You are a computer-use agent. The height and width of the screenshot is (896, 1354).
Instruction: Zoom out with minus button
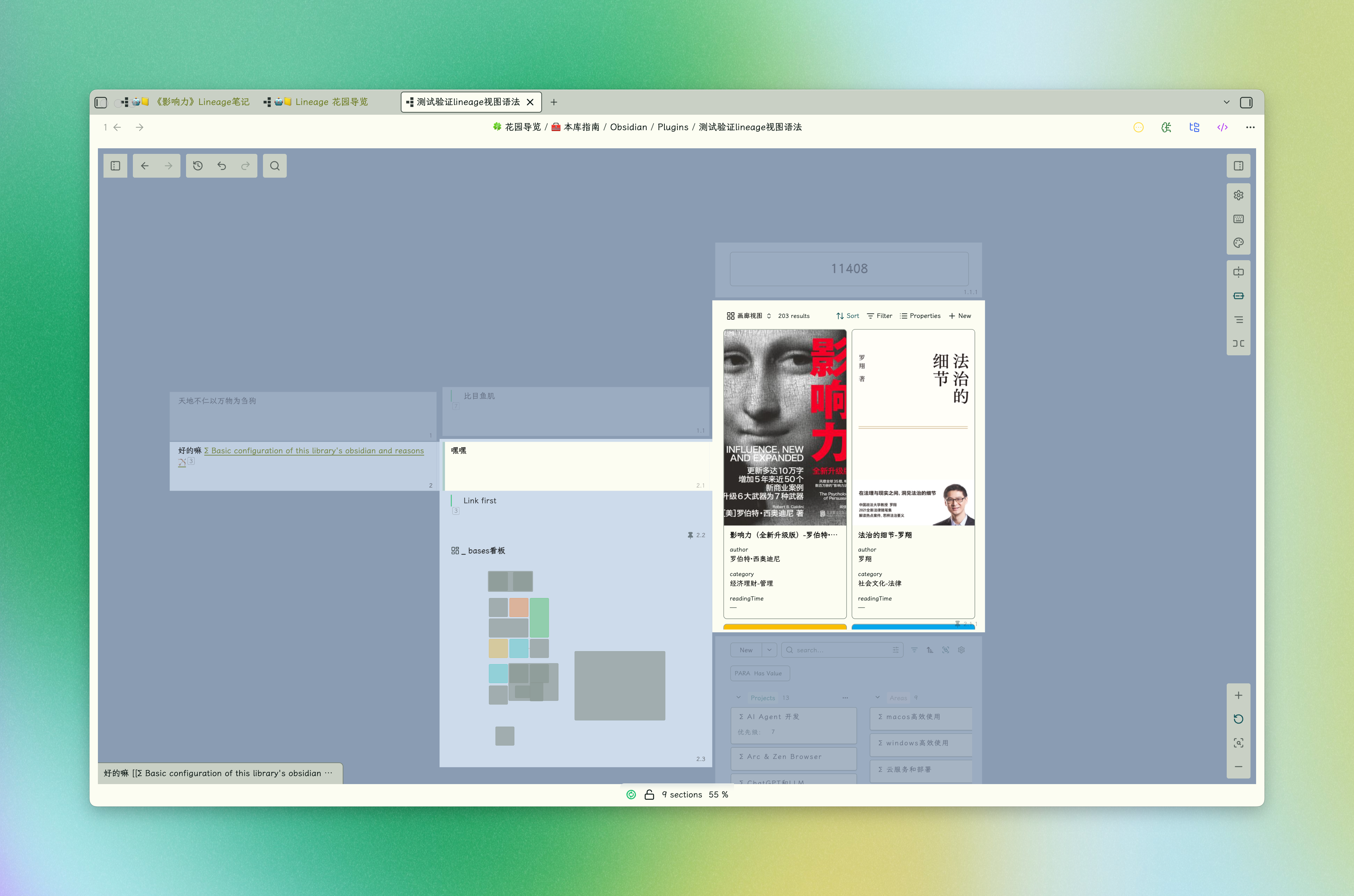point(1238,767)
